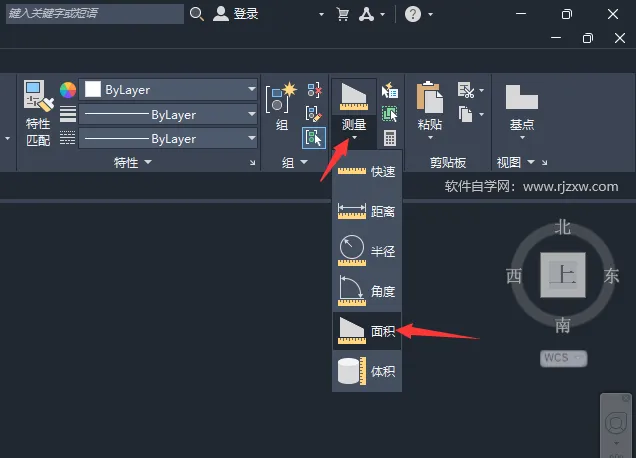This screenshot has width=636, height=458.
Task: Select the Ungroup icon with red X
Action: pyautogui.click(x=314, y=90)
